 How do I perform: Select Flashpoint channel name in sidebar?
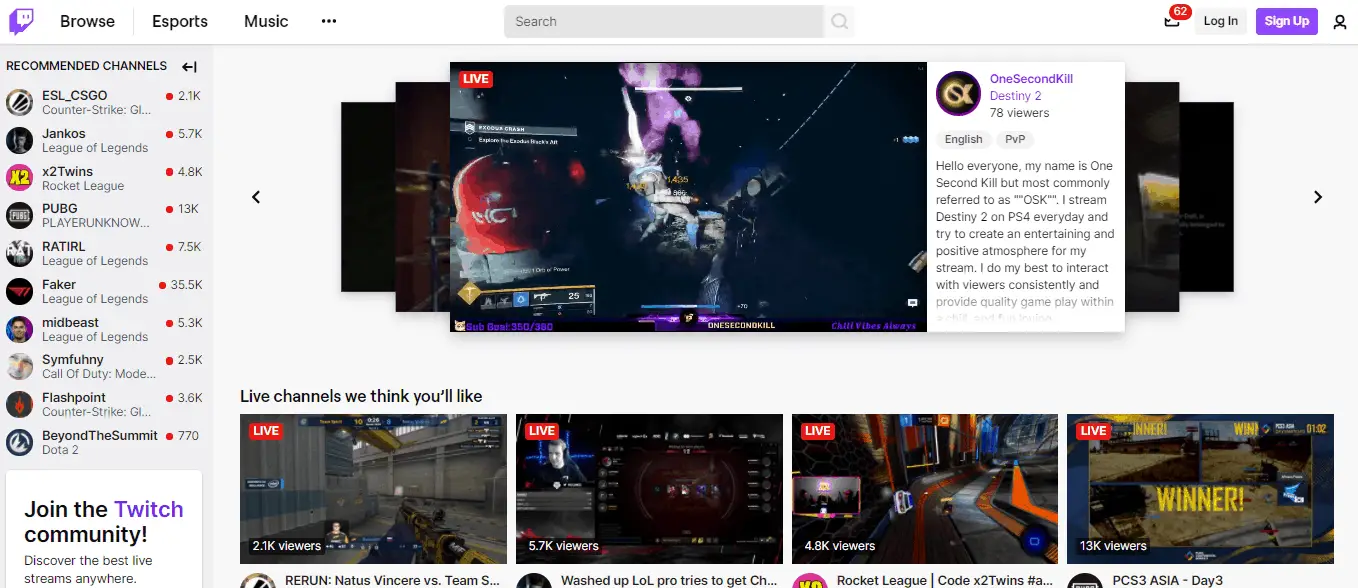tap(74, 397)
